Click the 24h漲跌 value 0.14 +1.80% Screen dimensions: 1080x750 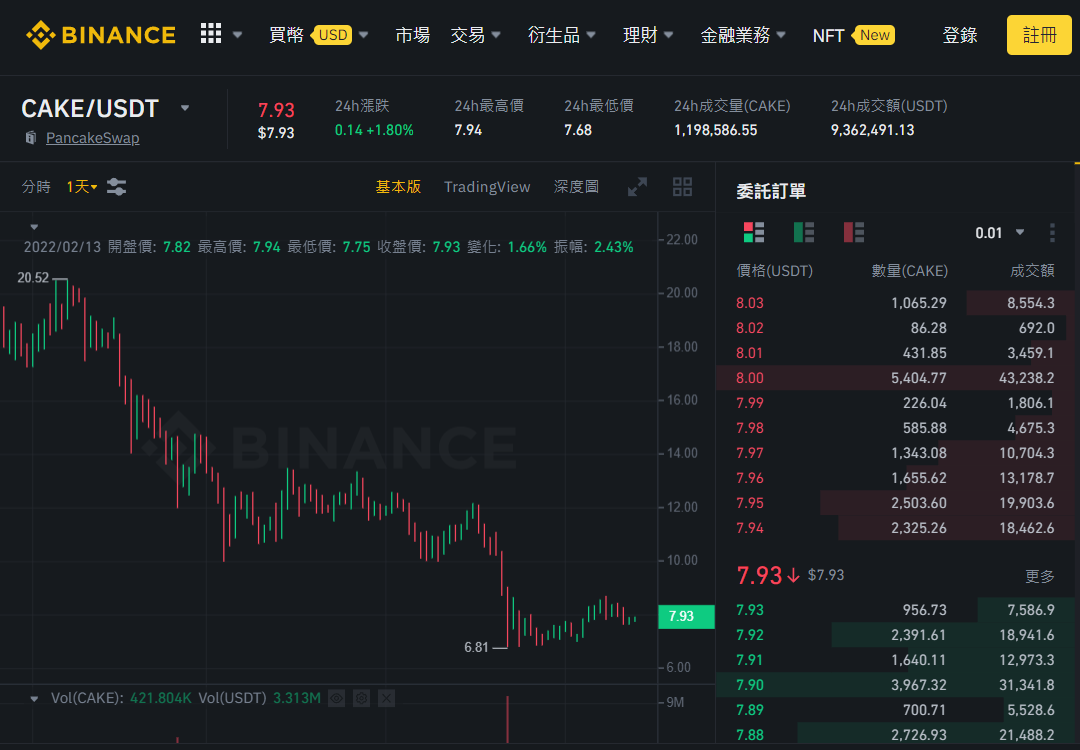pos(374,129)
